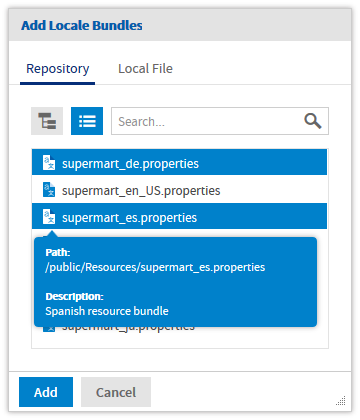Viewport: 360px width, 420px height.
Task: Switch to list view icon
Action: tap(87, 121)
